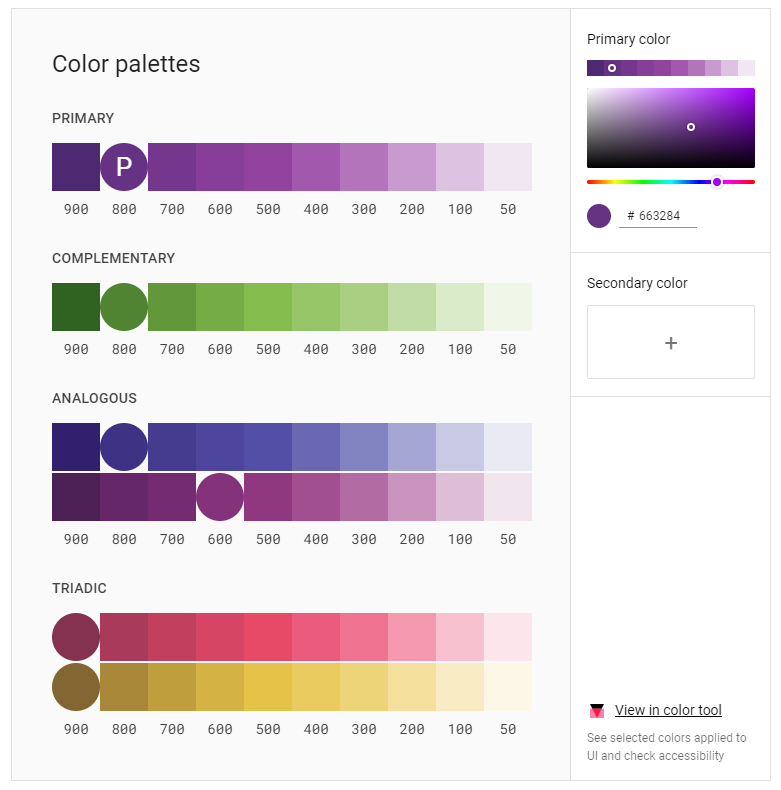Screen dimensions: 781x790
Task: Pick the primary 500 purple swatch
Action: tap(268, 167)
